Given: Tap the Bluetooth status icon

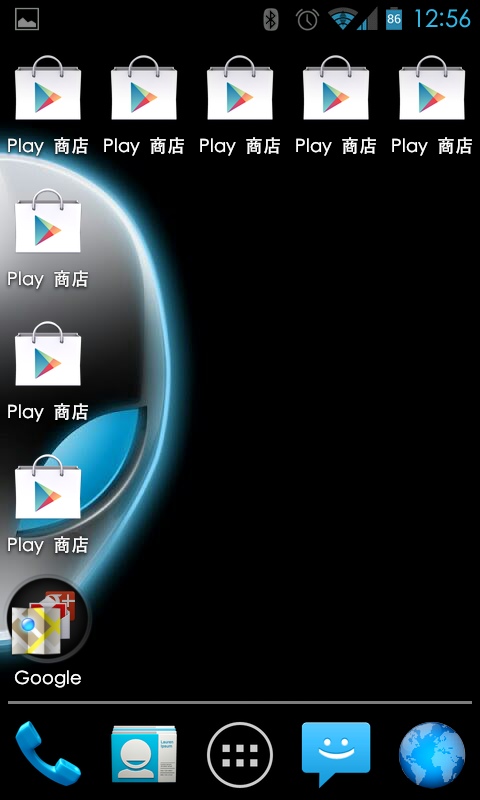Looking at the screenshot, I should tap(270, 19).
